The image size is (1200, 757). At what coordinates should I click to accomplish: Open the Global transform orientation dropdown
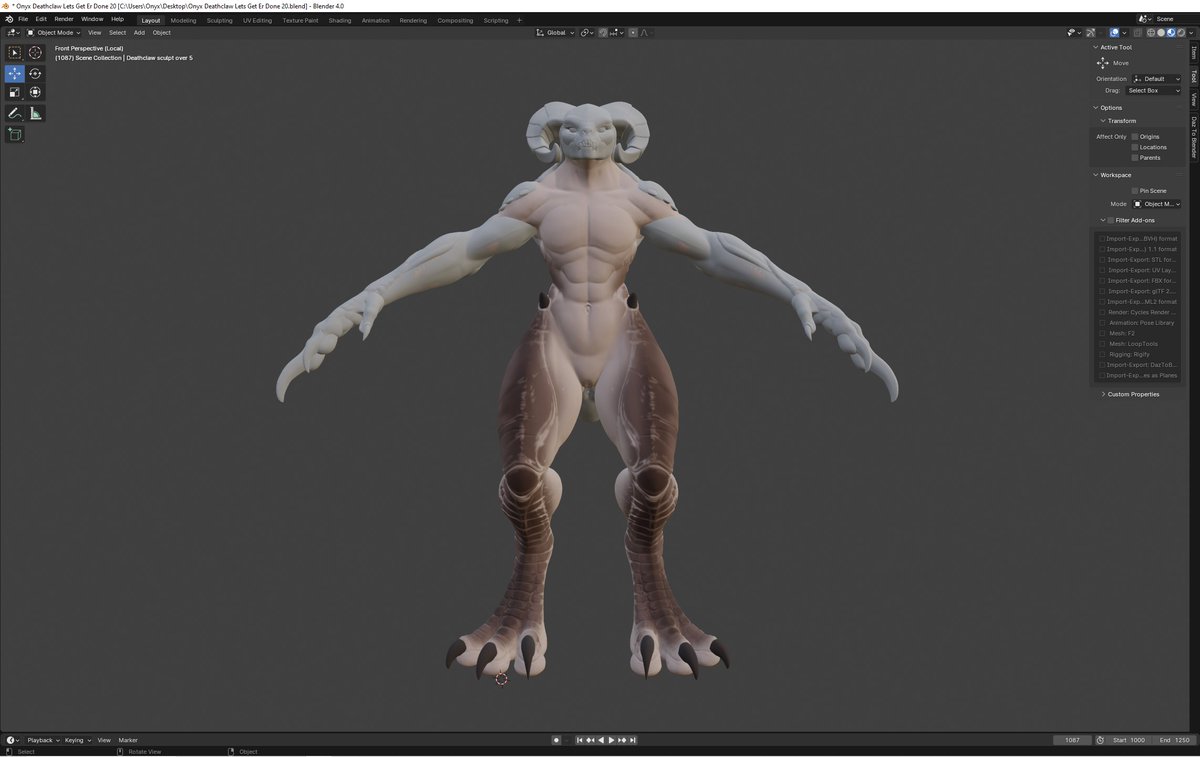[x=554, y=32]
